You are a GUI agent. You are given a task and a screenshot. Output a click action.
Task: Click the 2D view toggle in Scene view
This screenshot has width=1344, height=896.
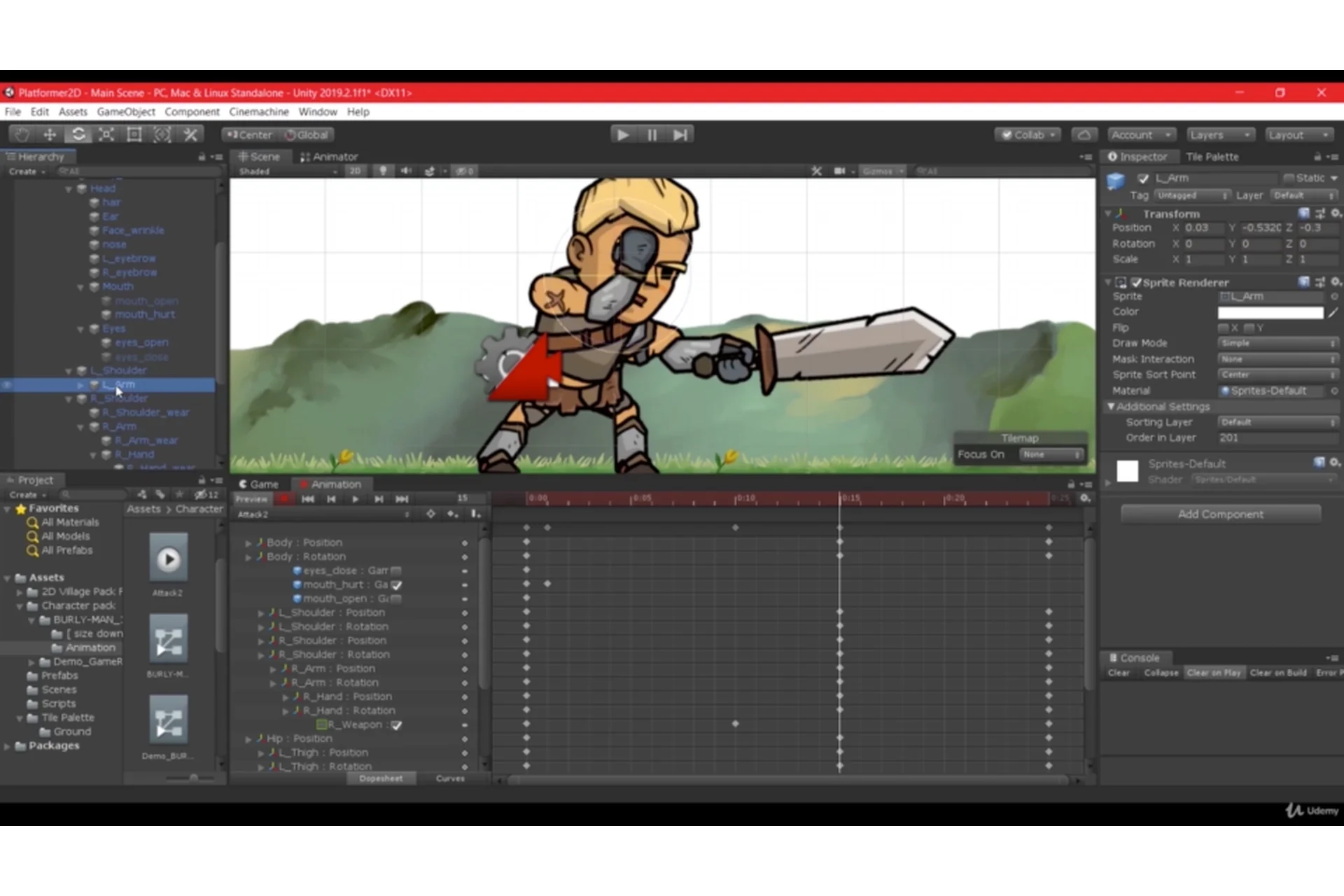pos(356,171)
